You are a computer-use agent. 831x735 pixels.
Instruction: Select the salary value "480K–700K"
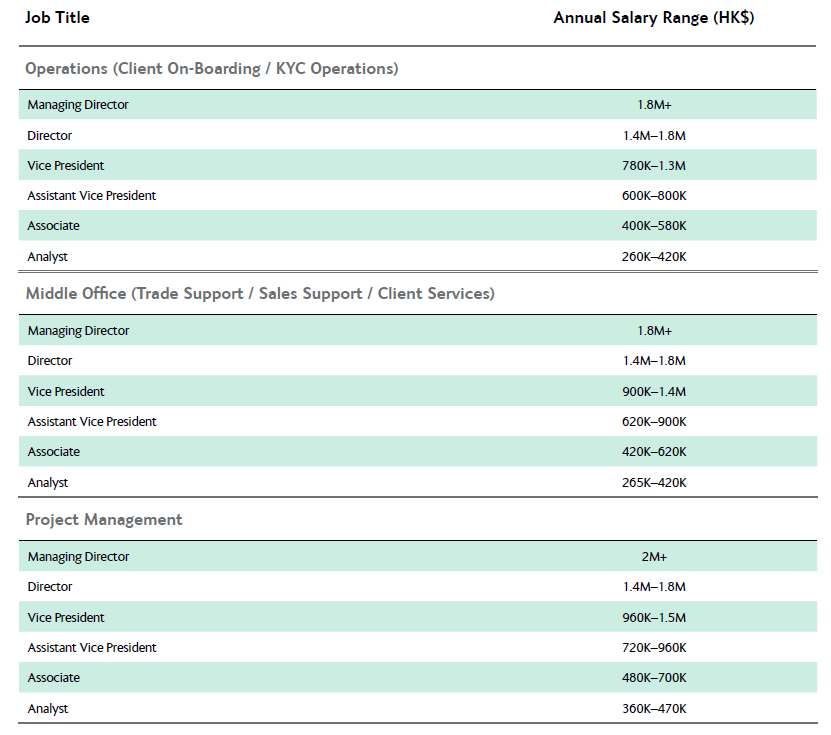(654, 678)
